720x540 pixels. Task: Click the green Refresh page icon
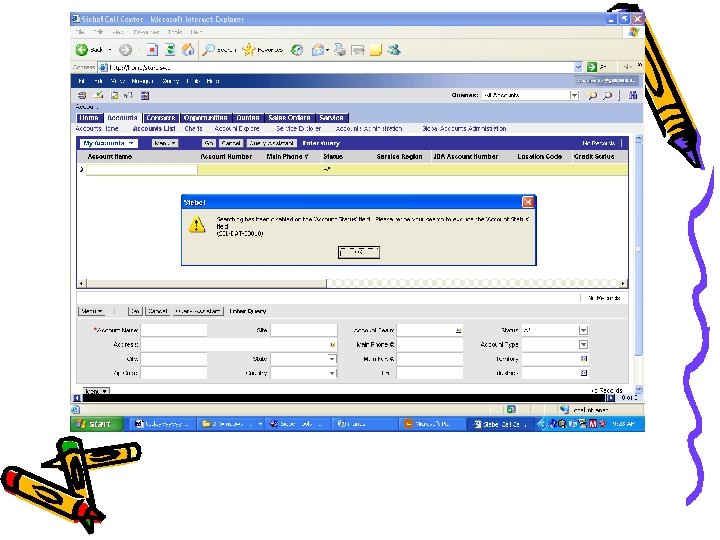point(170,50)
